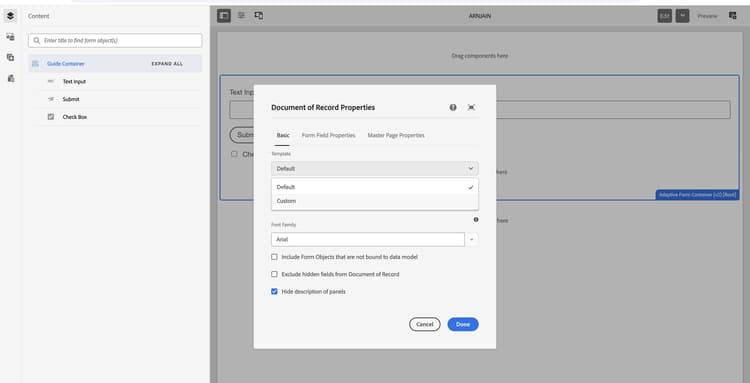Screen dimensions: 750x383
Task: Open help icon in dialog header
Action: 453,108
